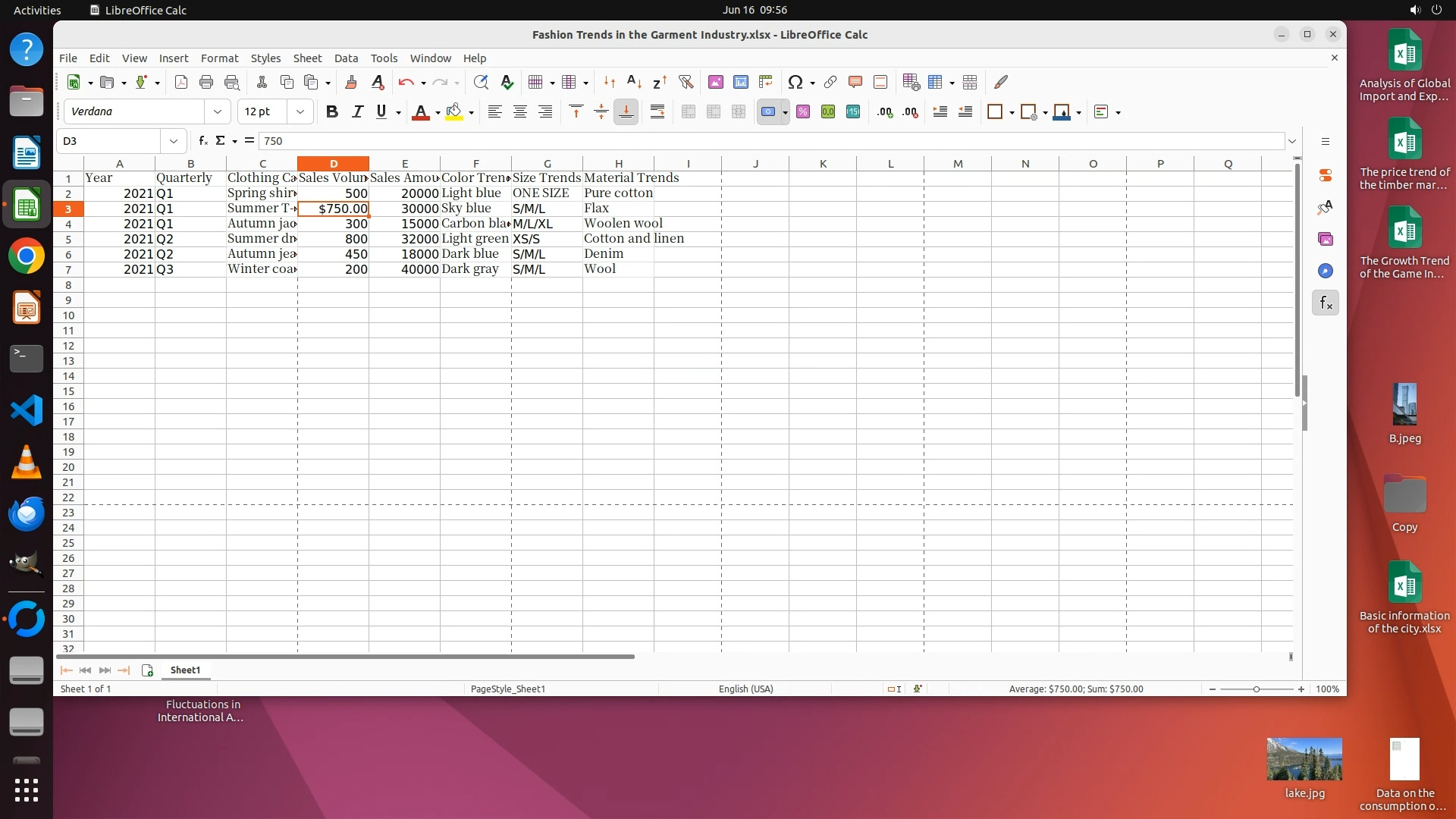Toggle Bold formatting
Screen dimensions: 1456x819
click(331, 112)
